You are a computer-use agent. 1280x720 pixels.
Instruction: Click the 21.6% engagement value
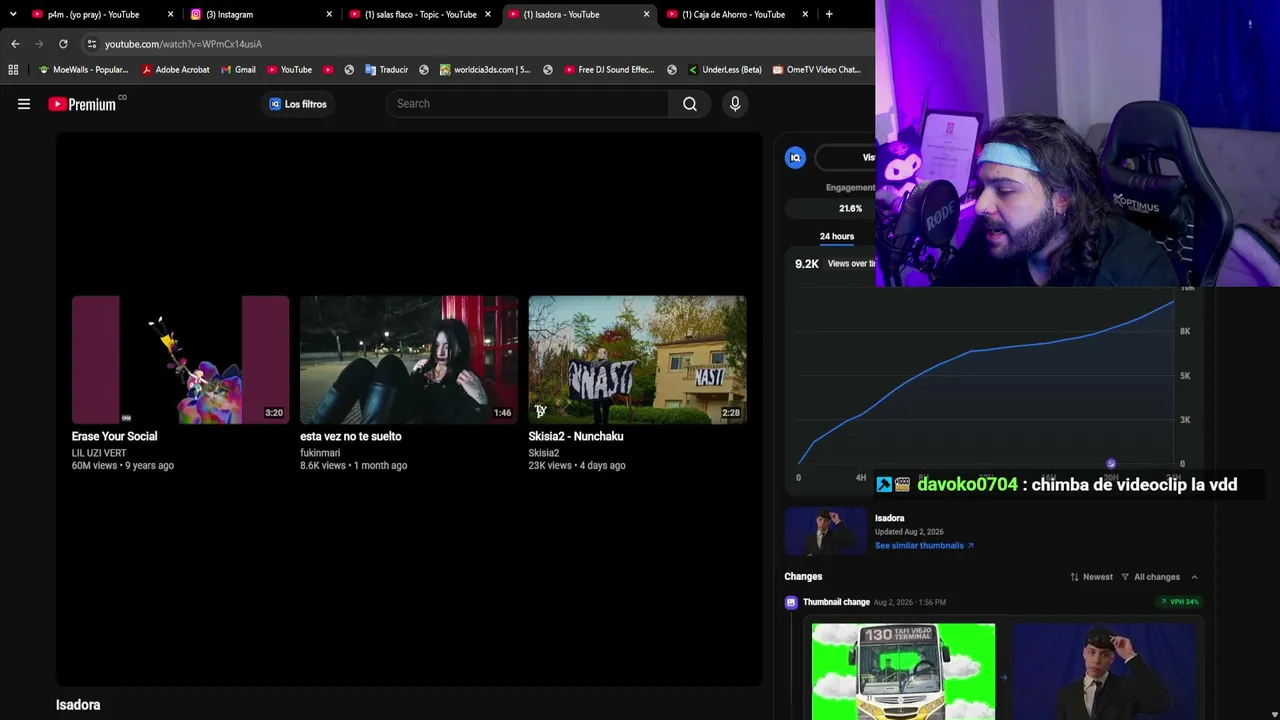pyautogui.click(x=850, y=209)
